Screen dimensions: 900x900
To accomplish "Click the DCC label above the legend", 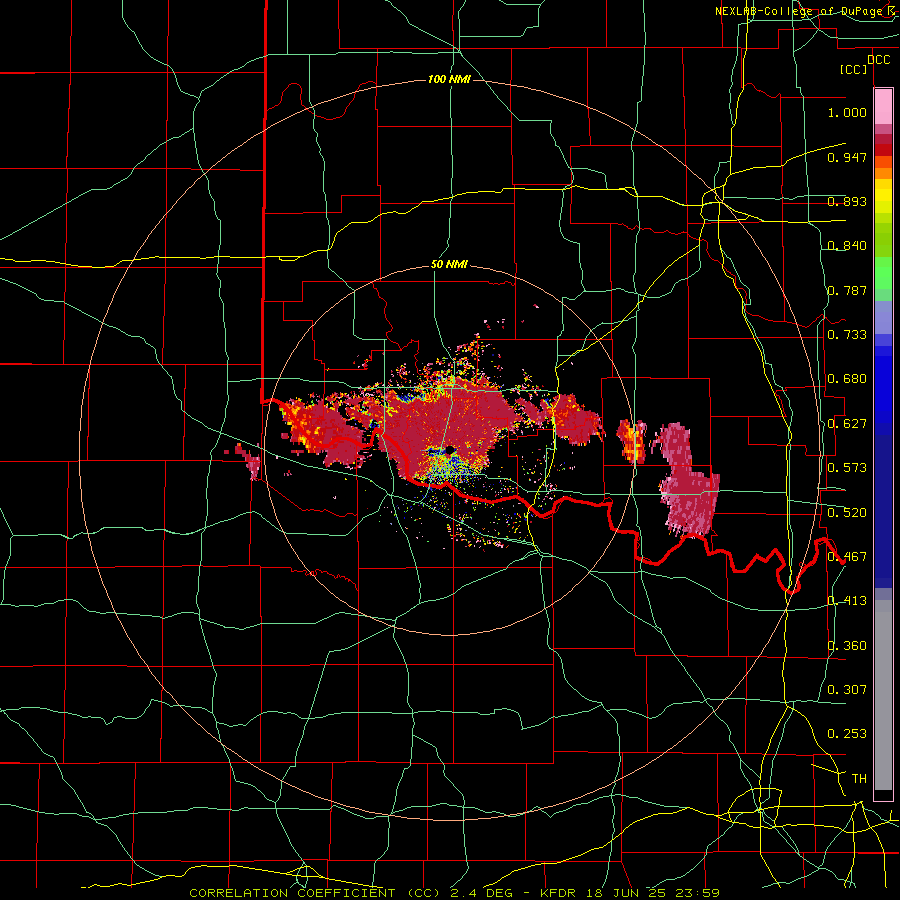I will (x=878, y=60).
